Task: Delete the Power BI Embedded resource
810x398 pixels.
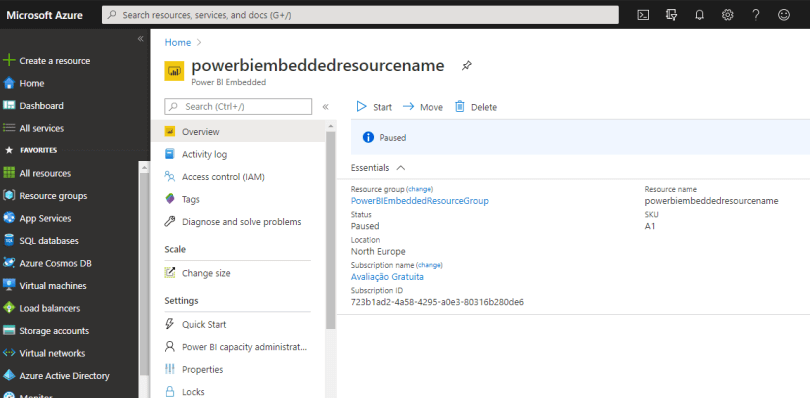Action: click(x=476, y=107)
